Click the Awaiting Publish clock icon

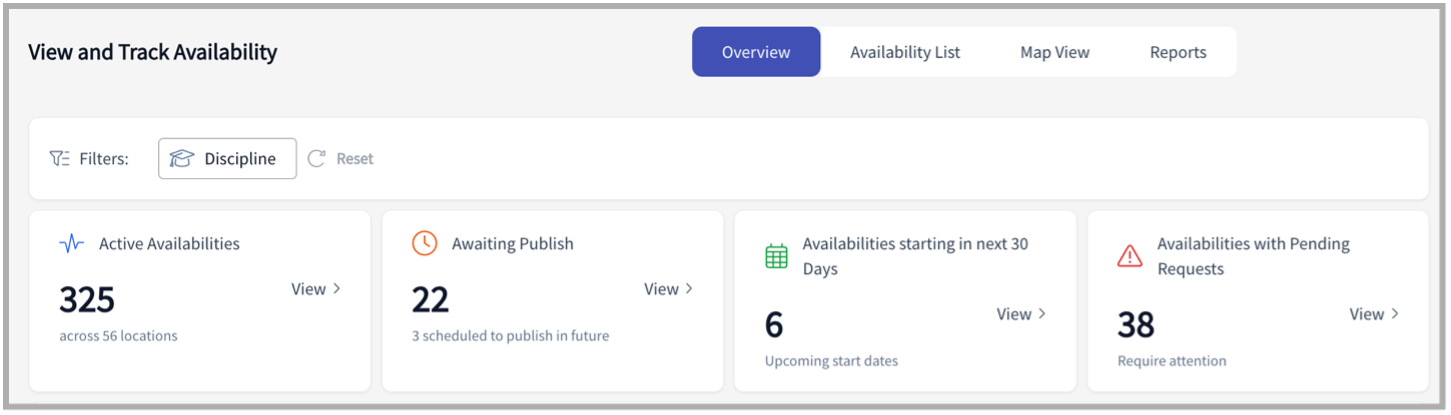pyautogui.click(x=425, y=243)
